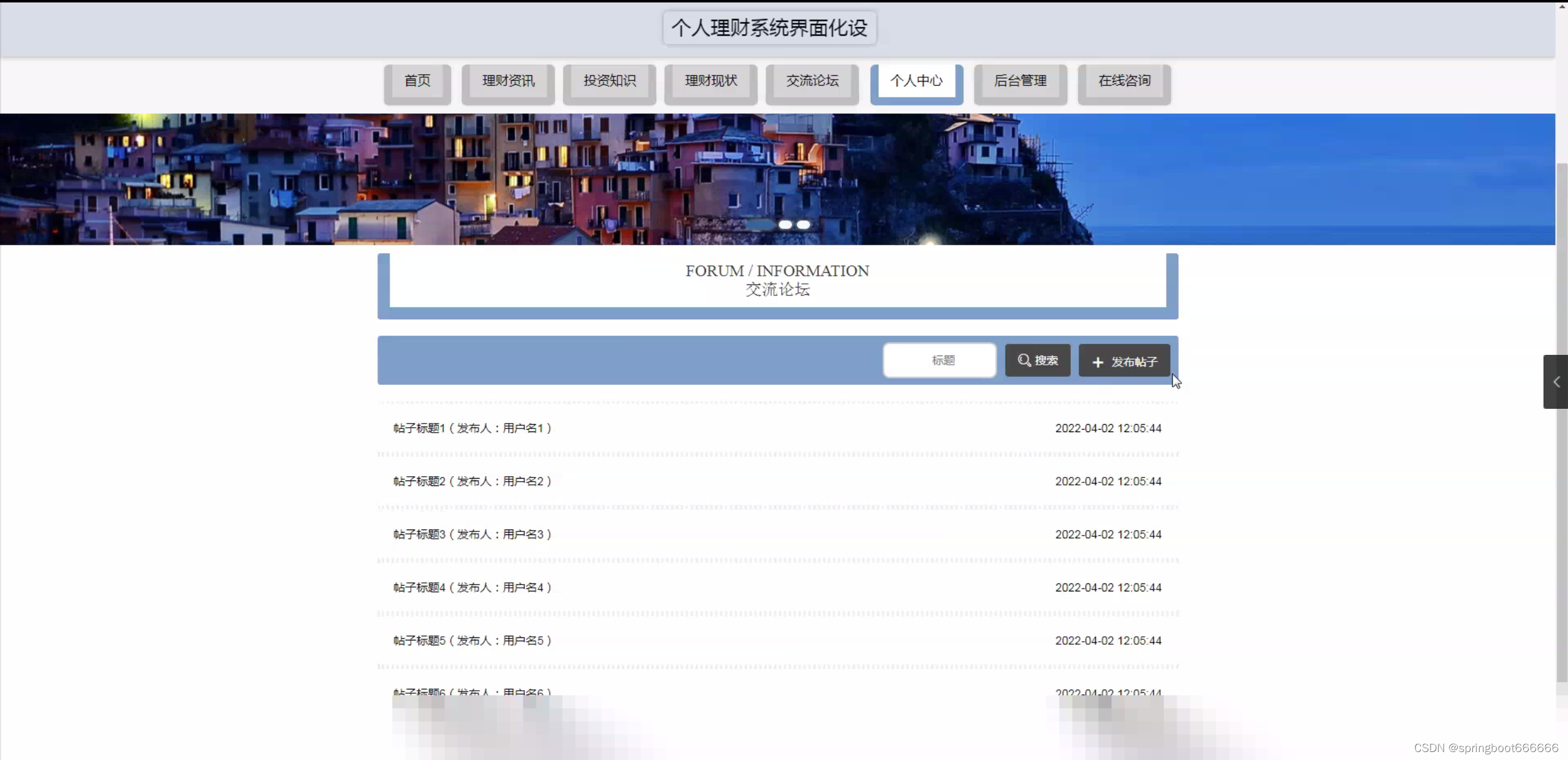
Task: Open the 首页 navigation tab
Action: coord(417,81)
